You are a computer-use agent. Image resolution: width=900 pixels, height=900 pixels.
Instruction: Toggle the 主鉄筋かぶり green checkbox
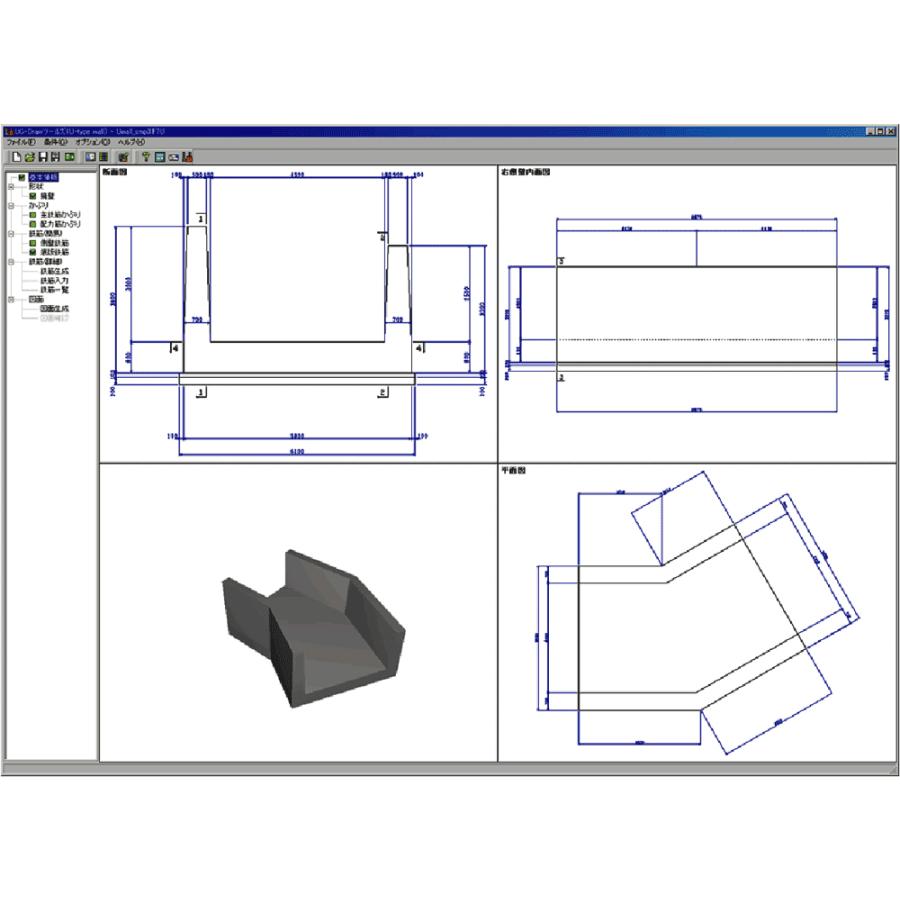coord(33,215)
